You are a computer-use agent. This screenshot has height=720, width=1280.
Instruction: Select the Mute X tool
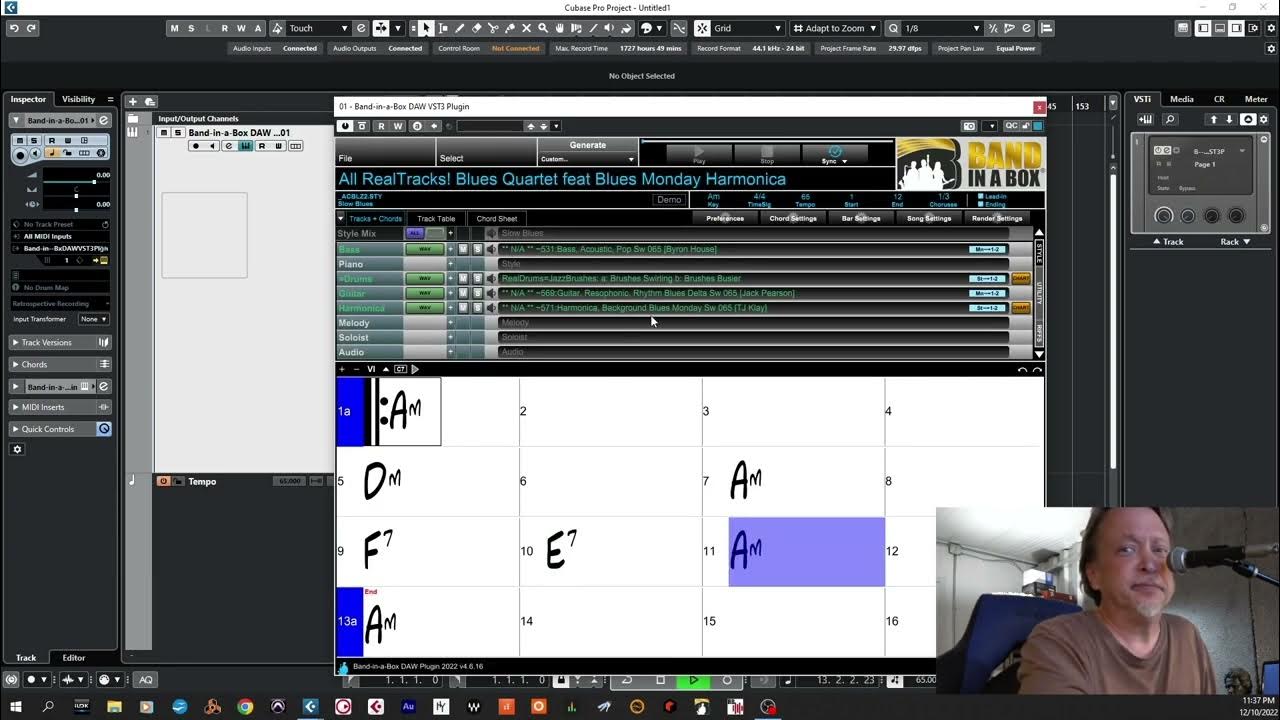(x=526, y=28)
